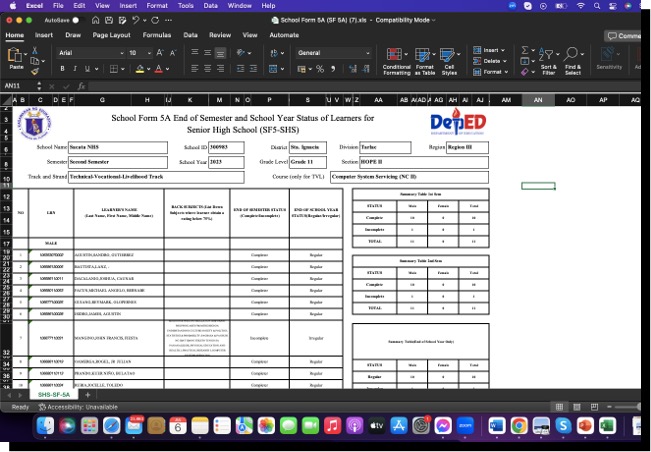Click the Save icon in title bar

(109, 20)
